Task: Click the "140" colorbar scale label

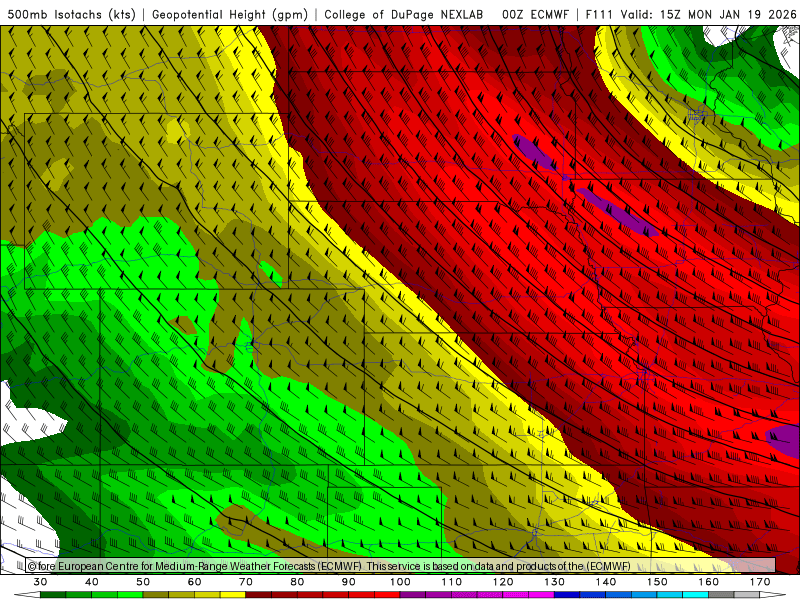Action: 606,582
